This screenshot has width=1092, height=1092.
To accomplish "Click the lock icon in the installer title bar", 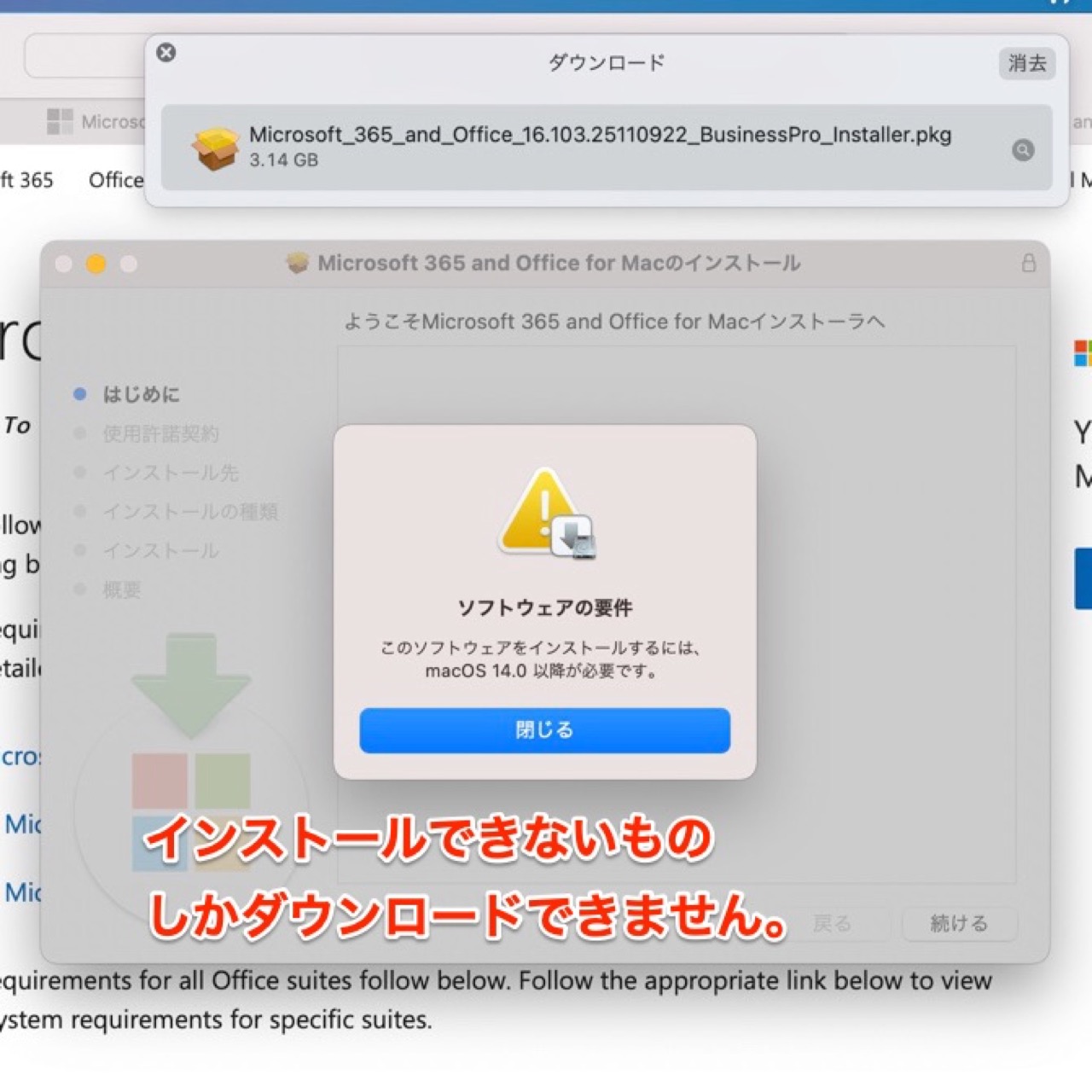I will click(1029, 263).
